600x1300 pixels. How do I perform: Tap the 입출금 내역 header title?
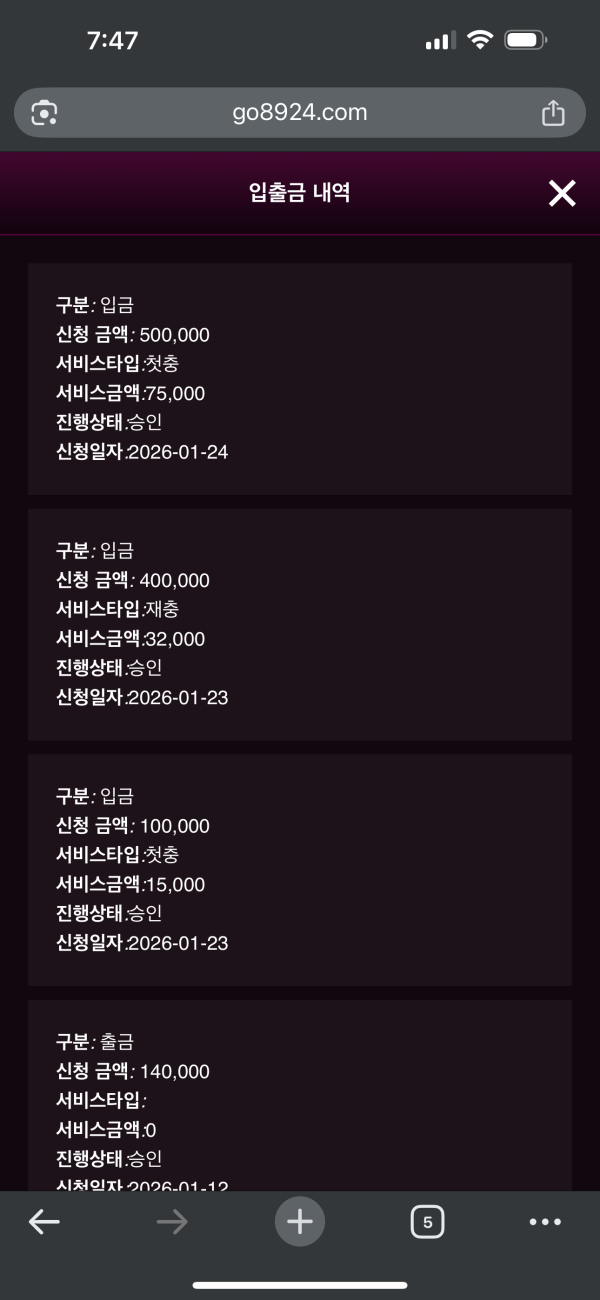click(300, 193)
